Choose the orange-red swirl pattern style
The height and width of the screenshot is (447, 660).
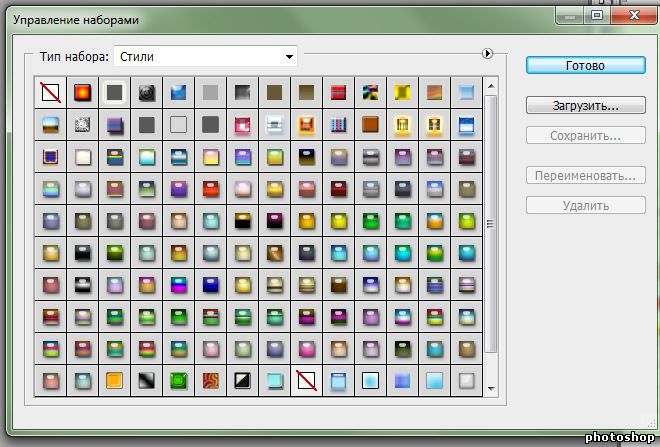211,381
